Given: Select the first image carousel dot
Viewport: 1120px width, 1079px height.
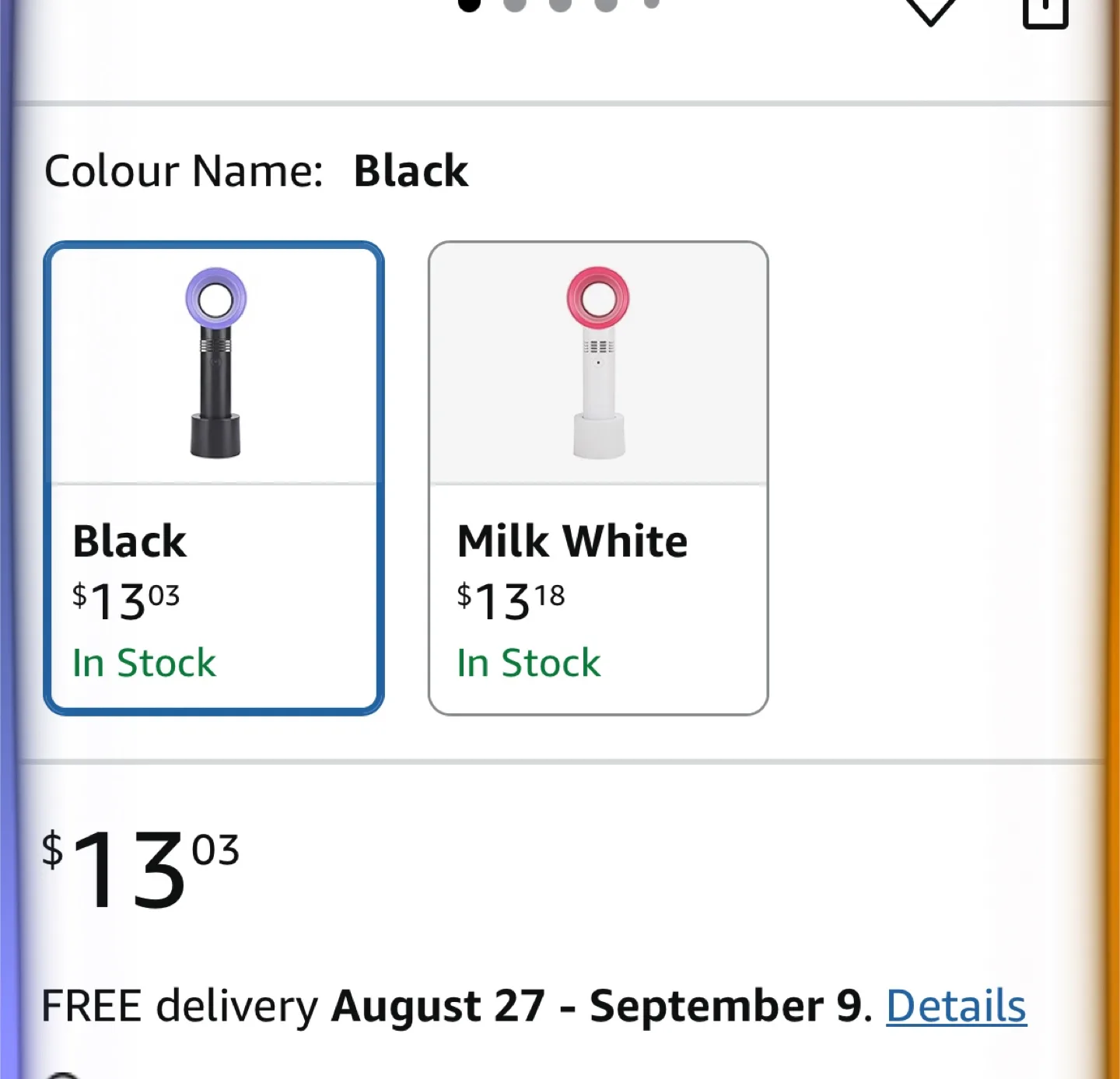Looking at the screenshot, I should [x=469, y=5].
